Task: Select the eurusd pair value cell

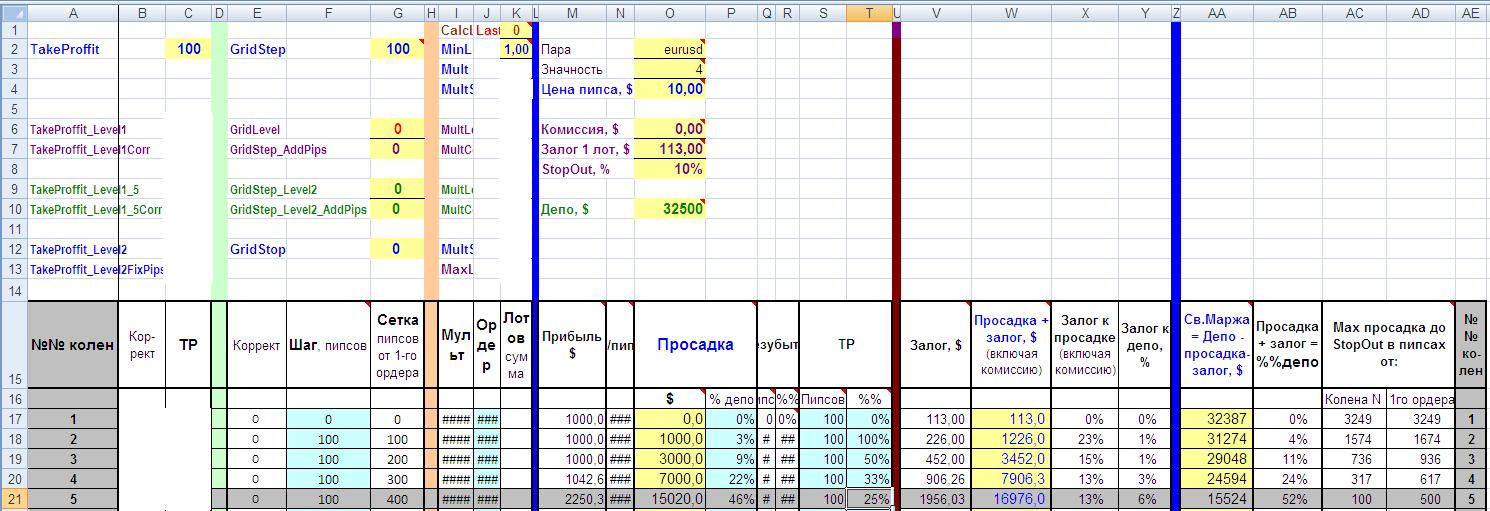Action: click(x=669, y=49)
